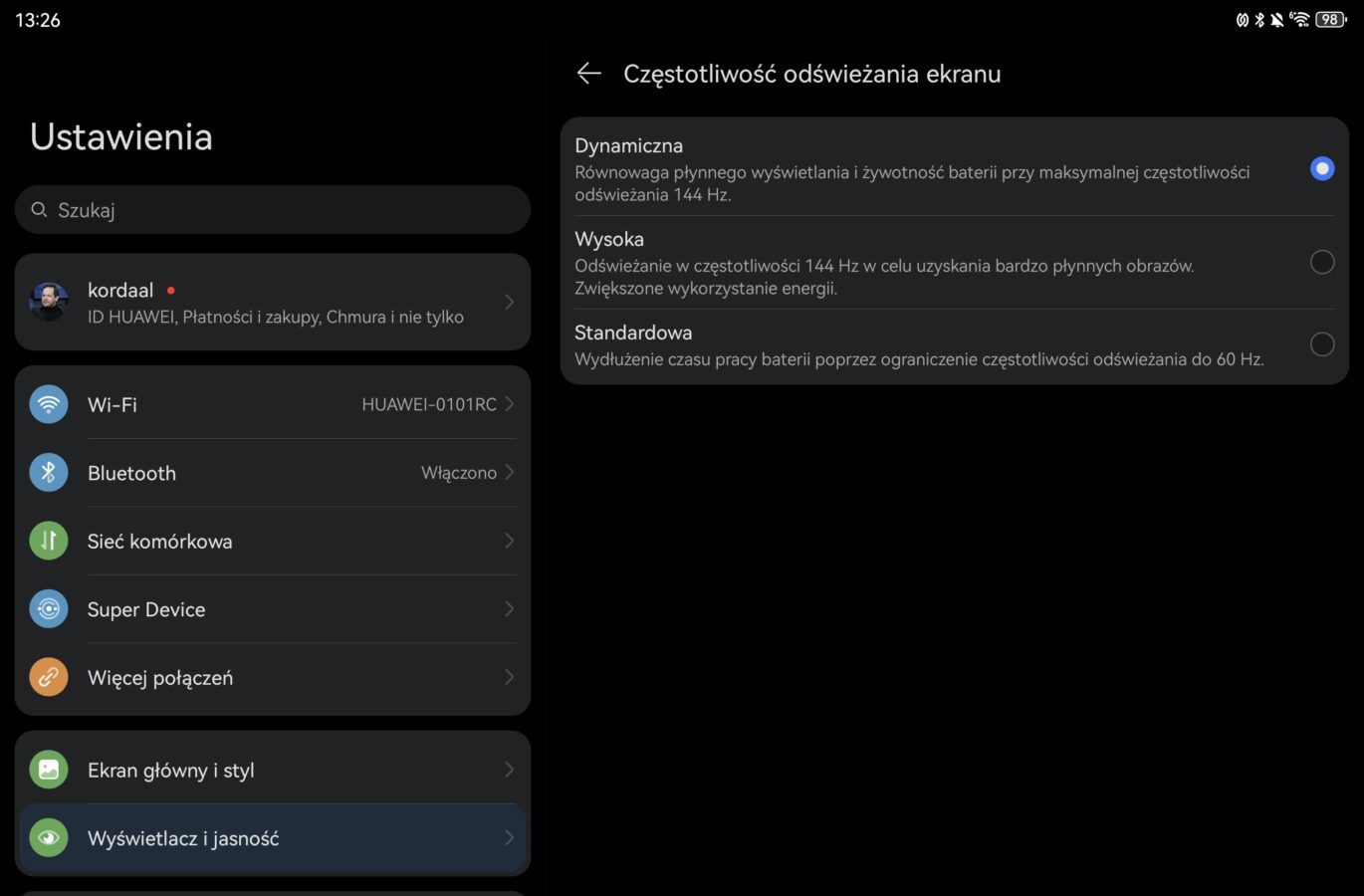Click the Wi-Fi settings icon
The height and width of the screenshot is (896, 1364).
click(x=49, y=404)
